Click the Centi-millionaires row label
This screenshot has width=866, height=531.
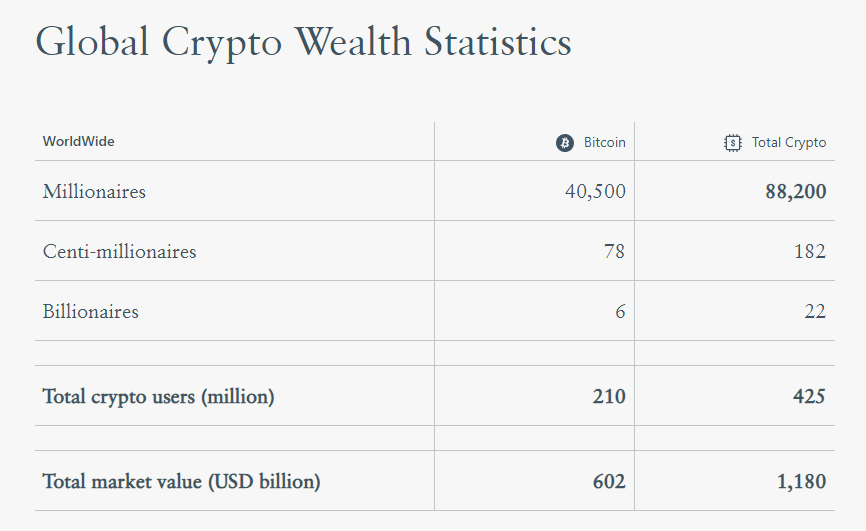[x=120, y=252]
